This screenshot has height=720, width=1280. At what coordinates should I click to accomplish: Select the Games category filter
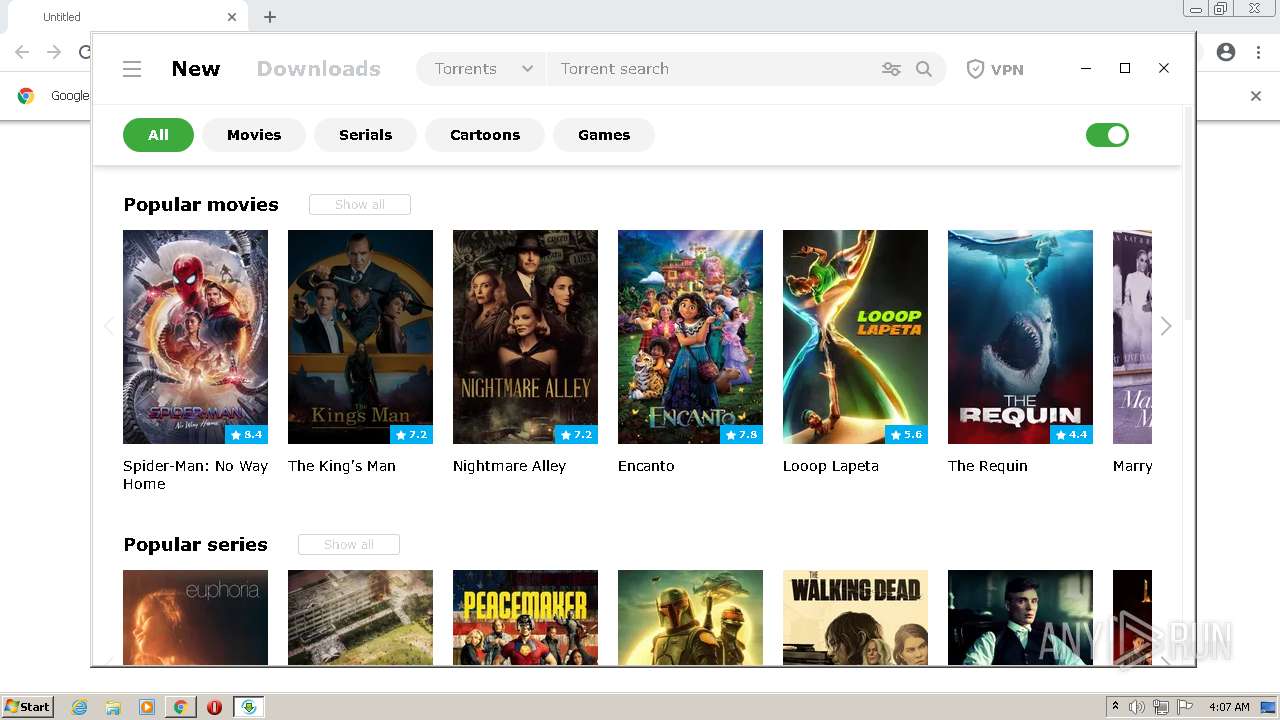pyautogui.click(x=604, y=135)
